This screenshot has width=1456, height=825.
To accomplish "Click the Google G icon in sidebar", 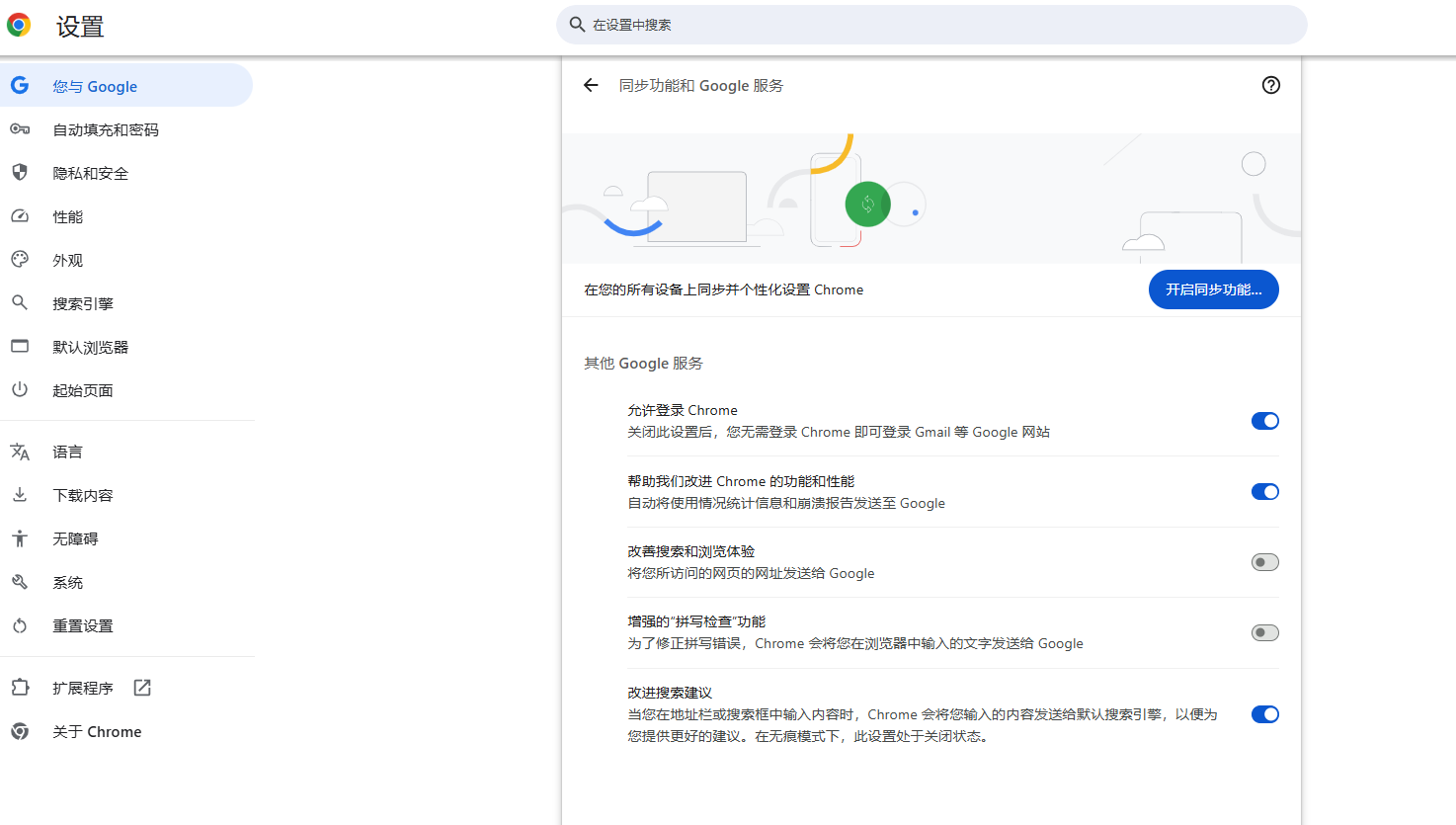I will 20,86.
